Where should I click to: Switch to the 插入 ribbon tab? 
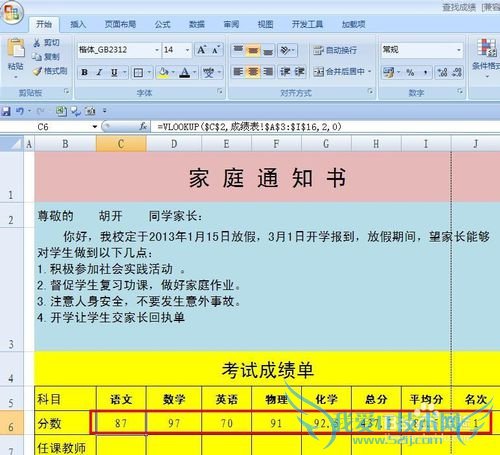[78, 24]
